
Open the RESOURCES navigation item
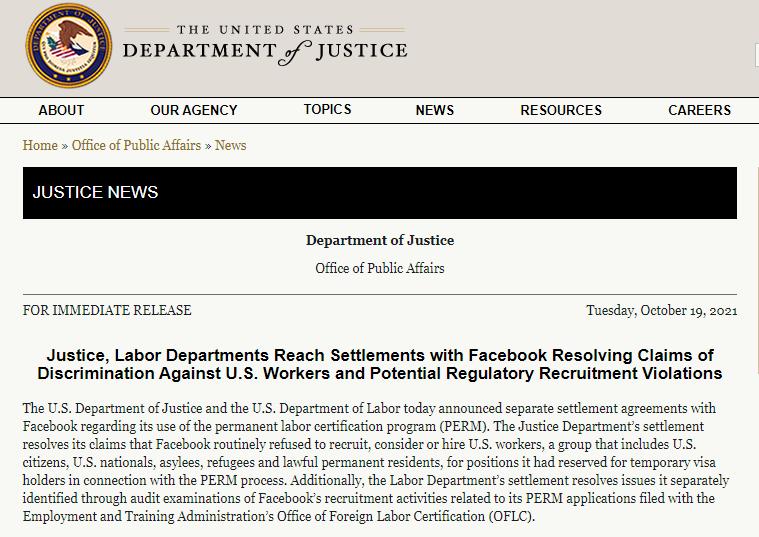pos(561,110)
